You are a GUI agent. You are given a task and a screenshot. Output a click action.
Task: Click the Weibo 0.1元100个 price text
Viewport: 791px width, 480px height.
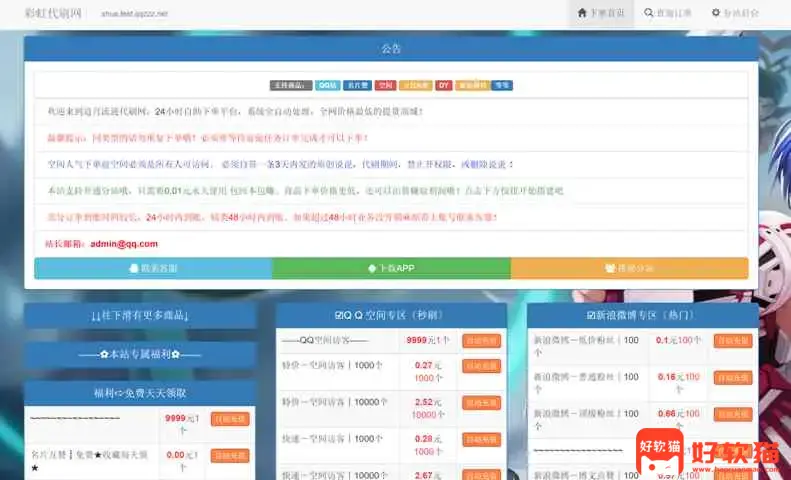(679, 340)
